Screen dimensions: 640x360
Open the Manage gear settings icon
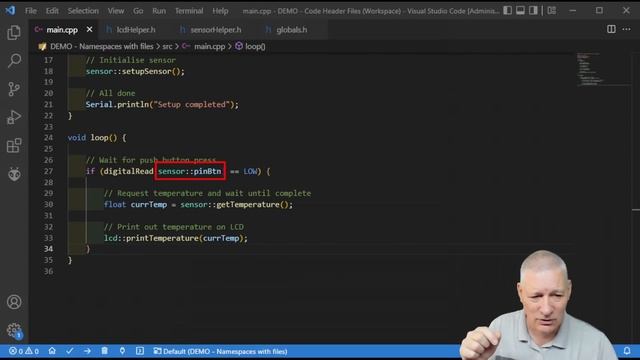click(14, 330)
